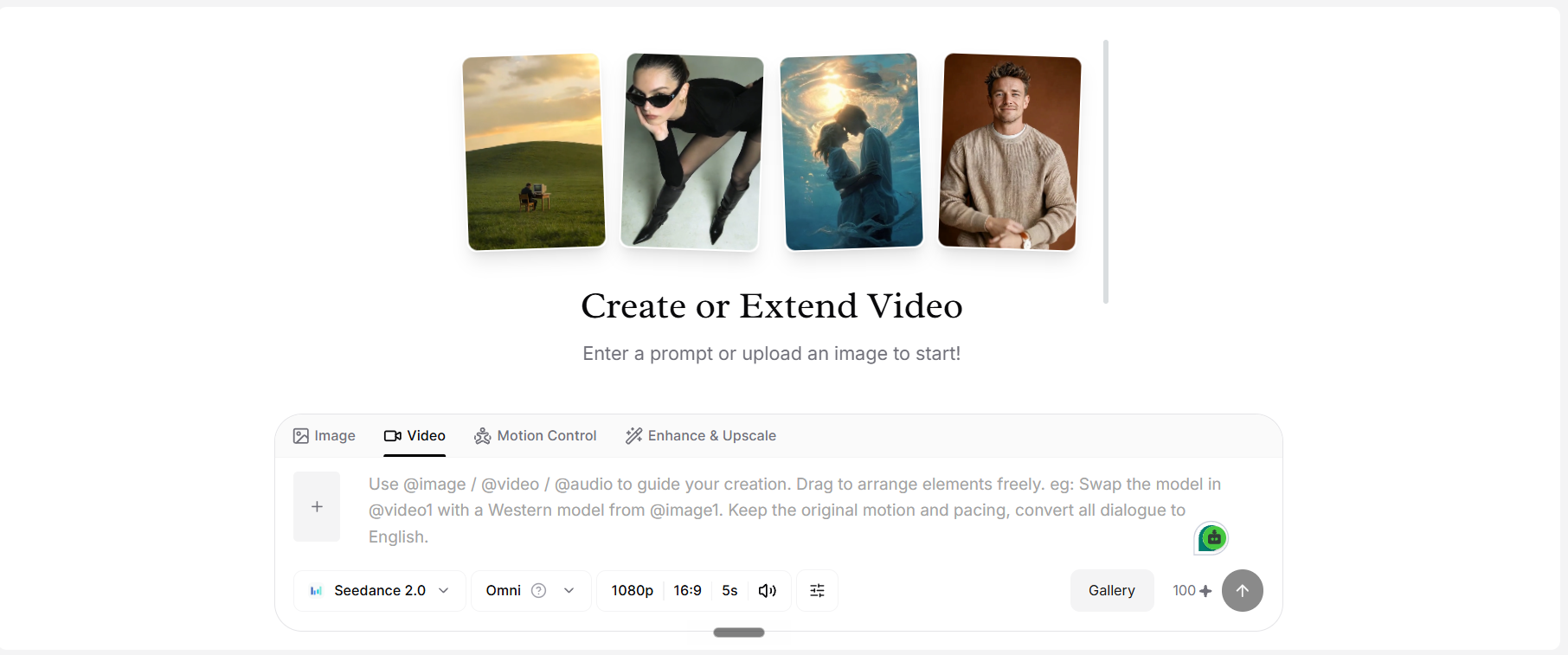Select the man in sweater thumbnail

pos(1010,151)
